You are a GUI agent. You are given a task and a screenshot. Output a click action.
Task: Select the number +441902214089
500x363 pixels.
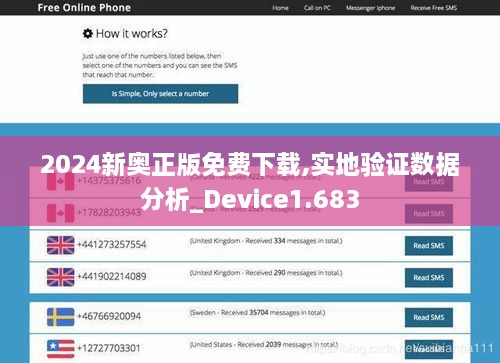point(112,276)
